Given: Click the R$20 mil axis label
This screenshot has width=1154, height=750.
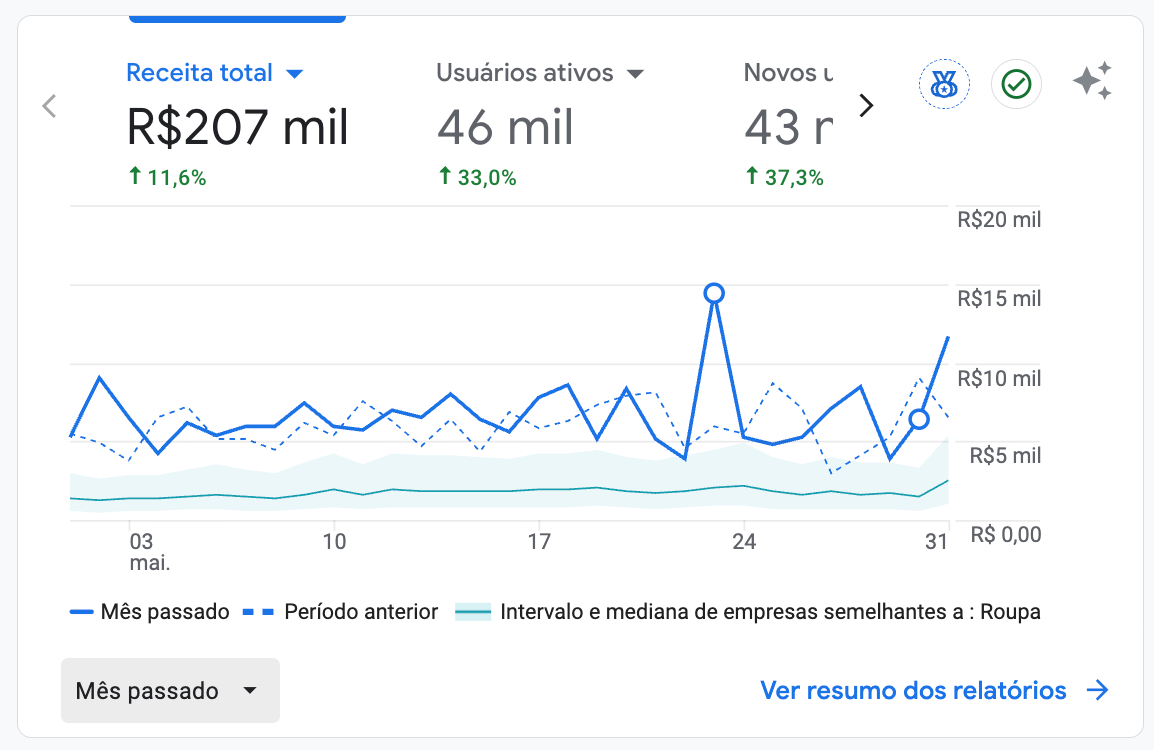Looking at the screenshot, I should click(999, 219).
